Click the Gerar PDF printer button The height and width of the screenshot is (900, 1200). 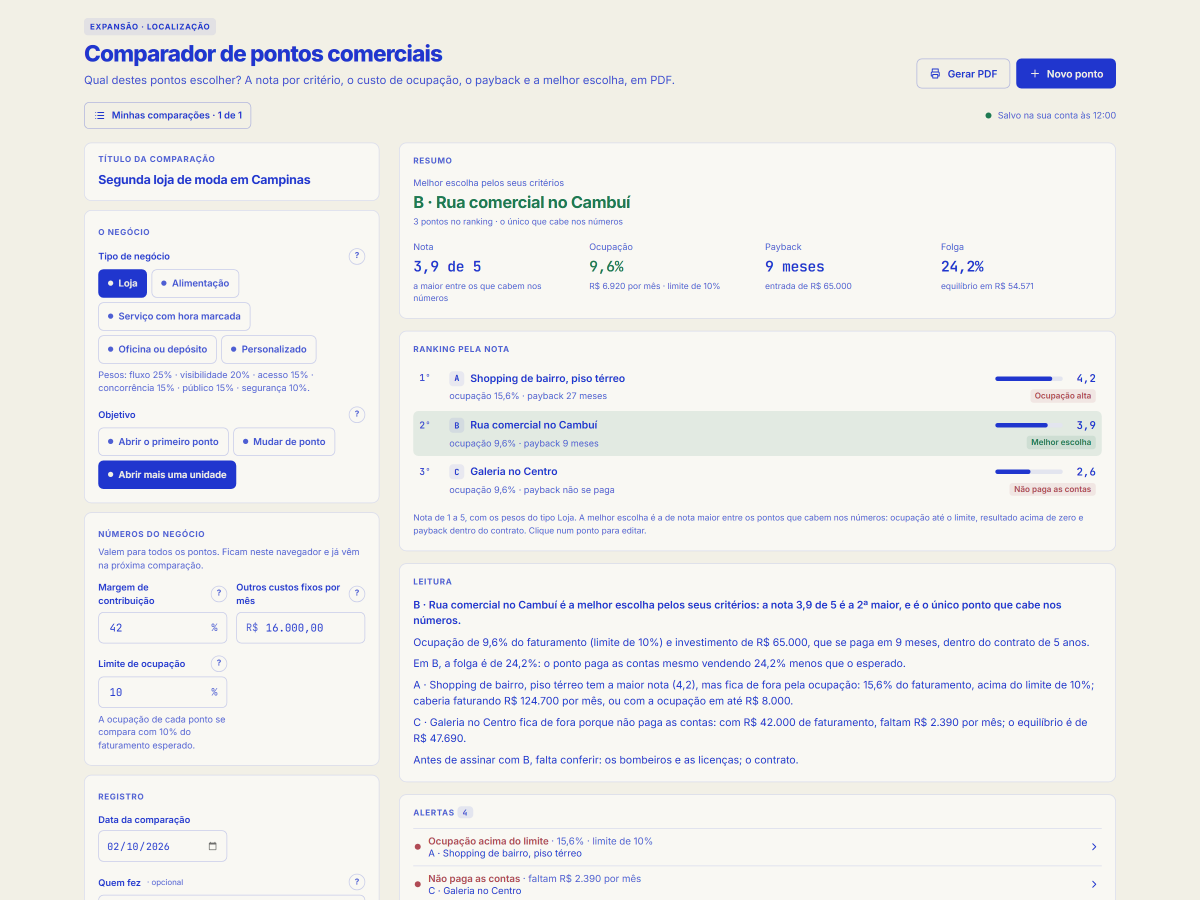pos(963,74)
